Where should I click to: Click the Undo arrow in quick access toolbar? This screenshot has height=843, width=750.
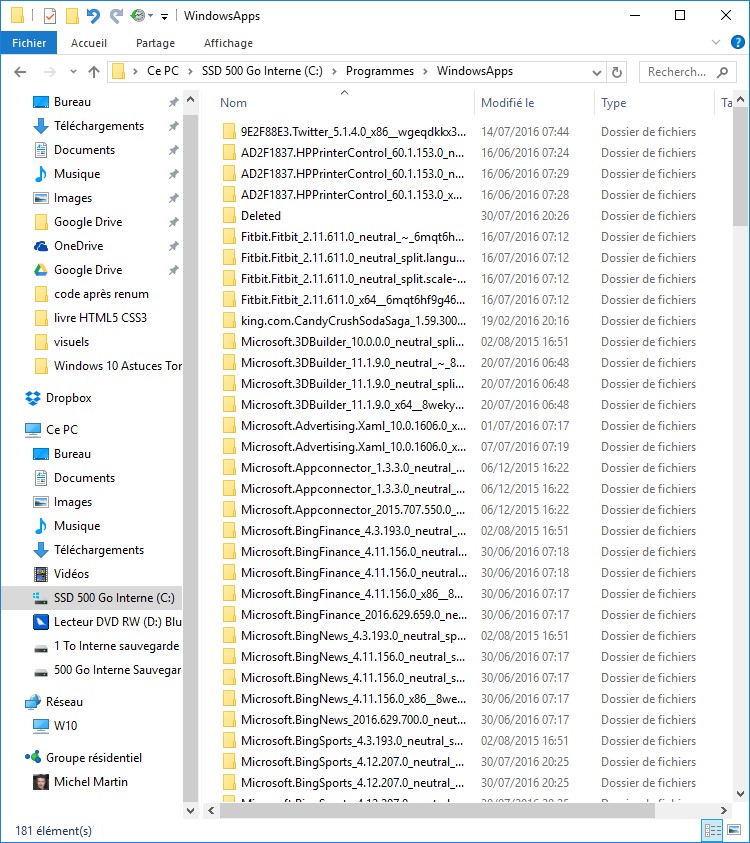(x=94, y=16)
